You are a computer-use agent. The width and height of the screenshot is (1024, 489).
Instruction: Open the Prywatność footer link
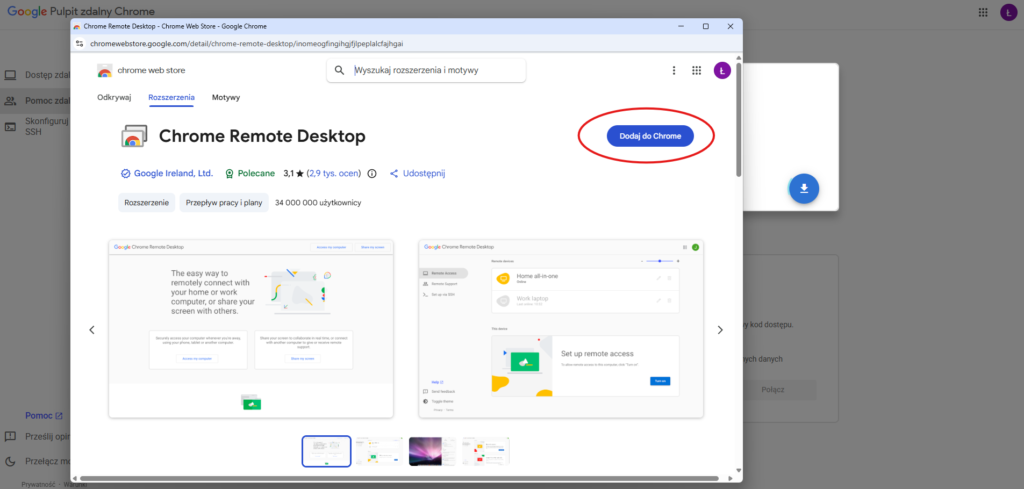pyautogui.click(x=38, y=484)
